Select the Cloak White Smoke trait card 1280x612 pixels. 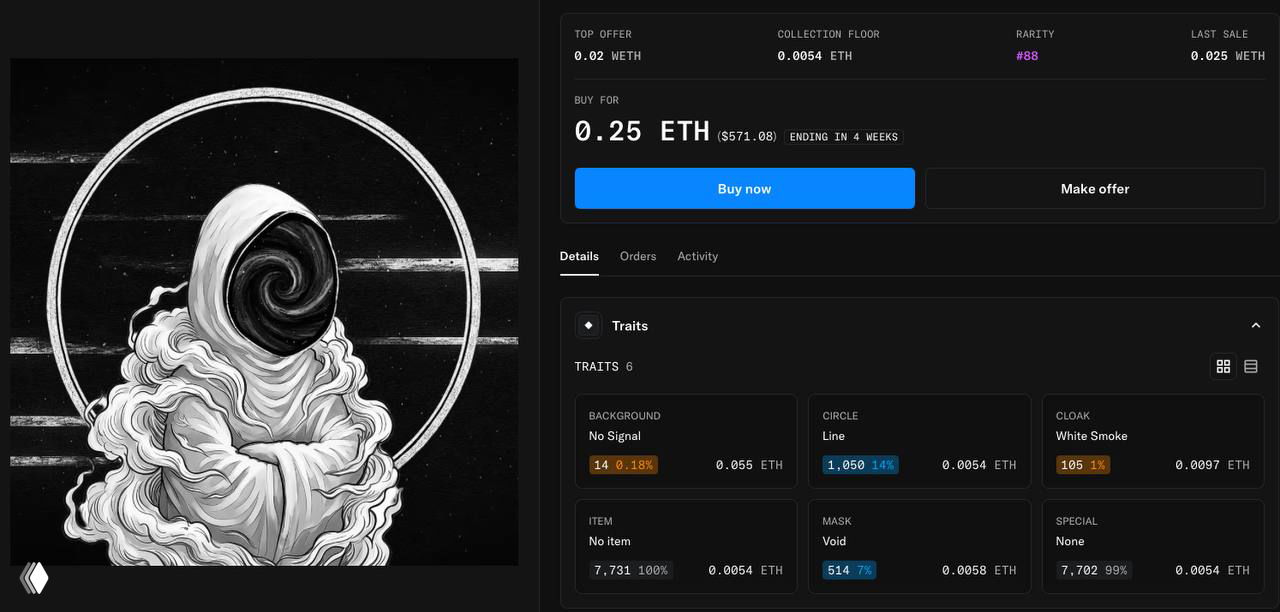point(1153,441)
